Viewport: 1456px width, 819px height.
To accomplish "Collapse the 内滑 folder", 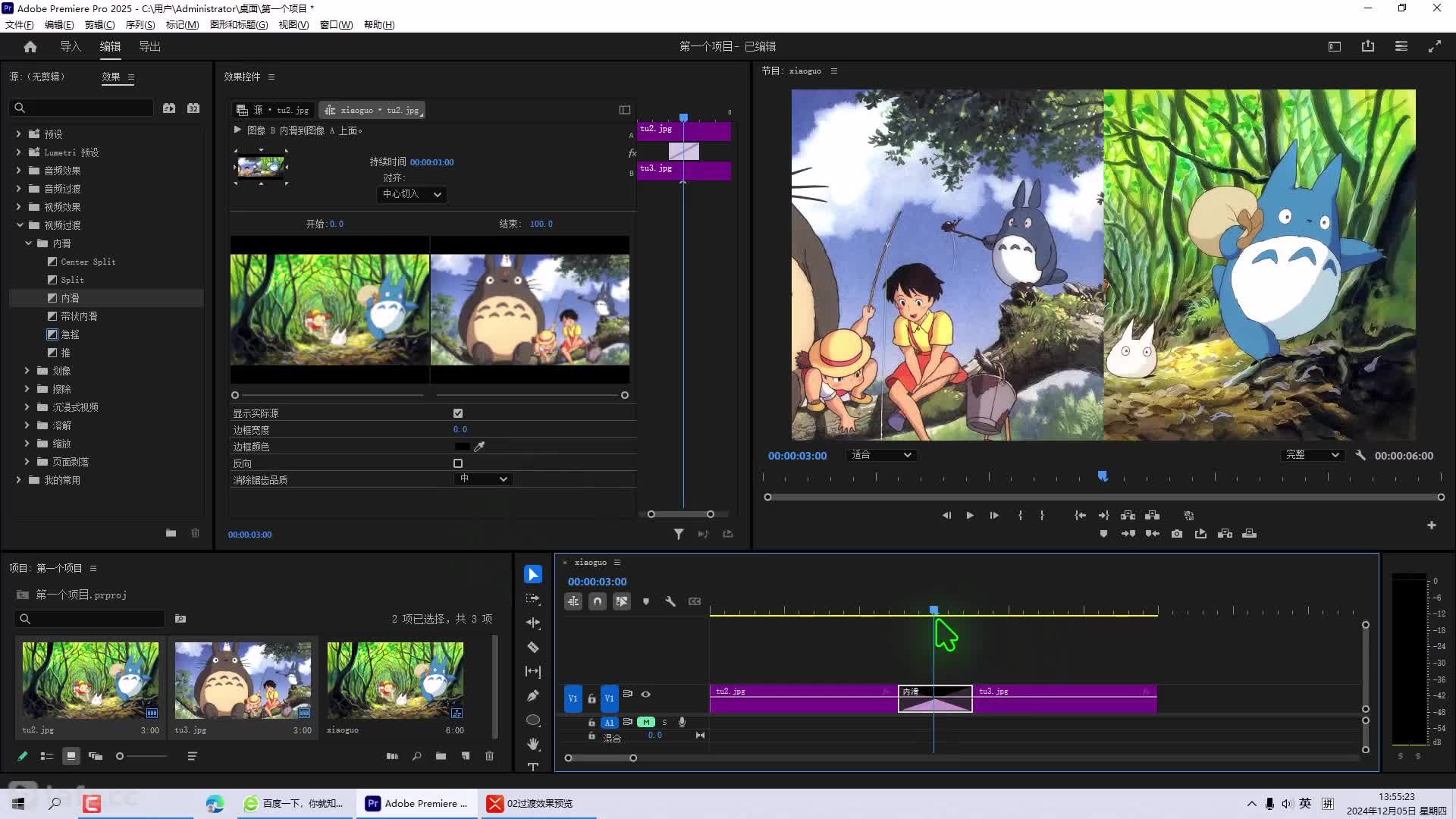I will pos(28,243).
